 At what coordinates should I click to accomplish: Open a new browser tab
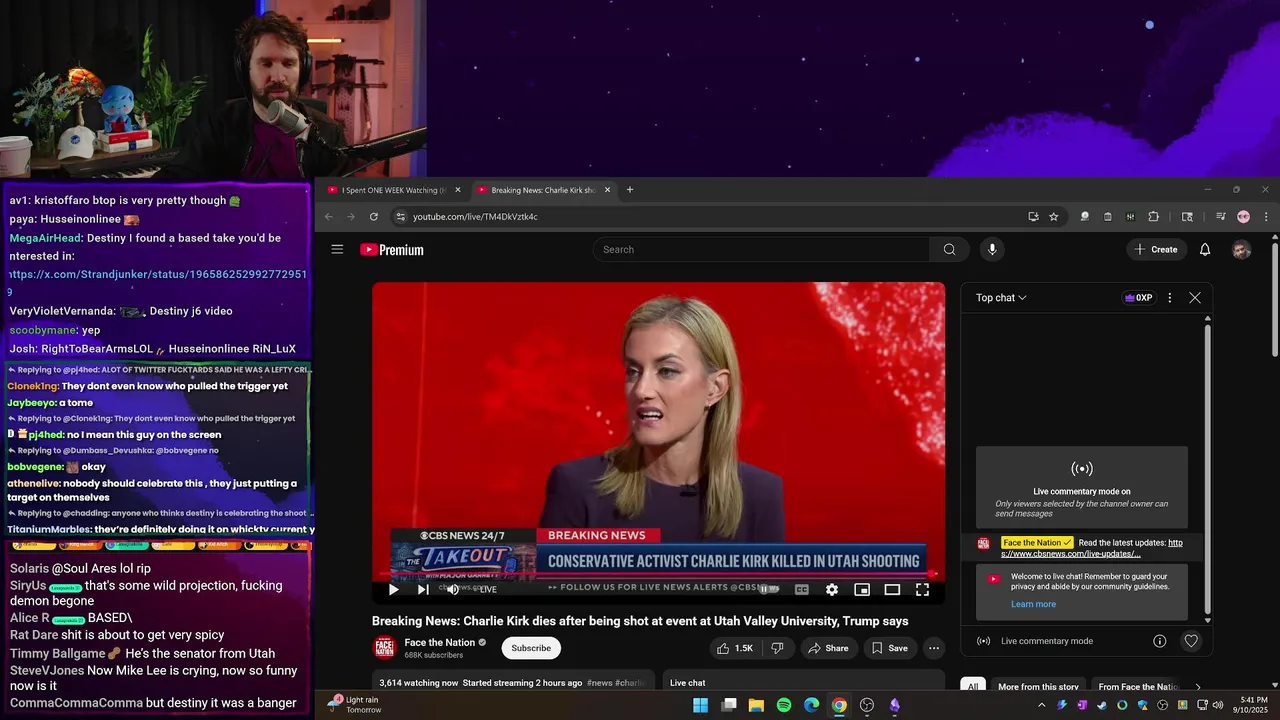click(629, 190)
